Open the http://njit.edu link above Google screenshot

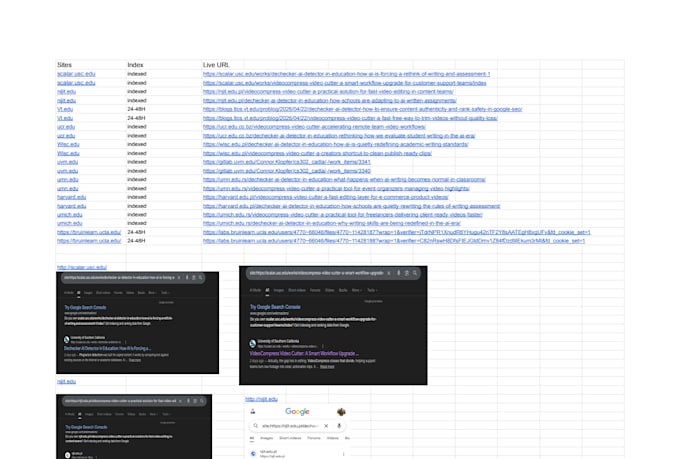tap(262, 399)
